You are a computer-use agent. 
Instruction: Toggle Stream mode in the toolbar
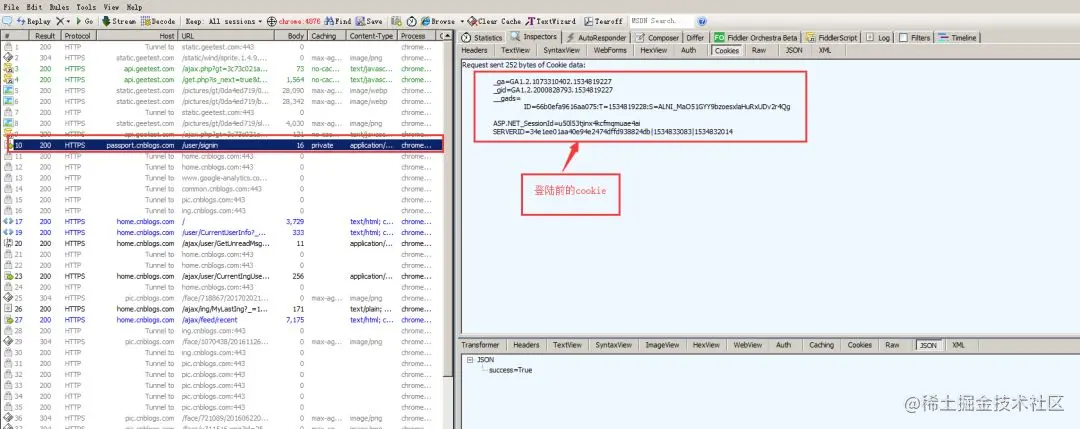119,21
